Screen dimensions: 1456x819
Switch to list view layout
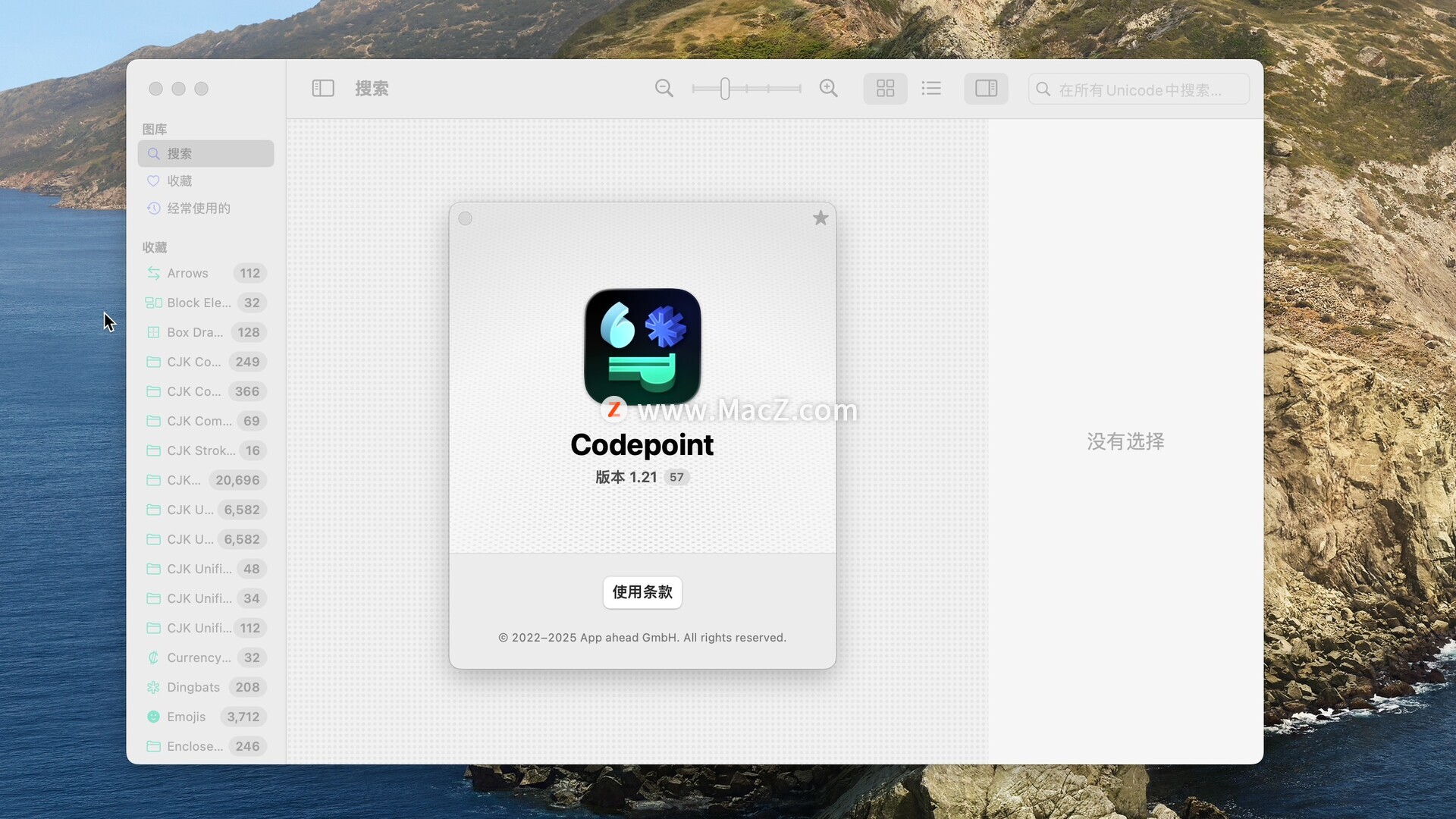(x=931, y=89)
